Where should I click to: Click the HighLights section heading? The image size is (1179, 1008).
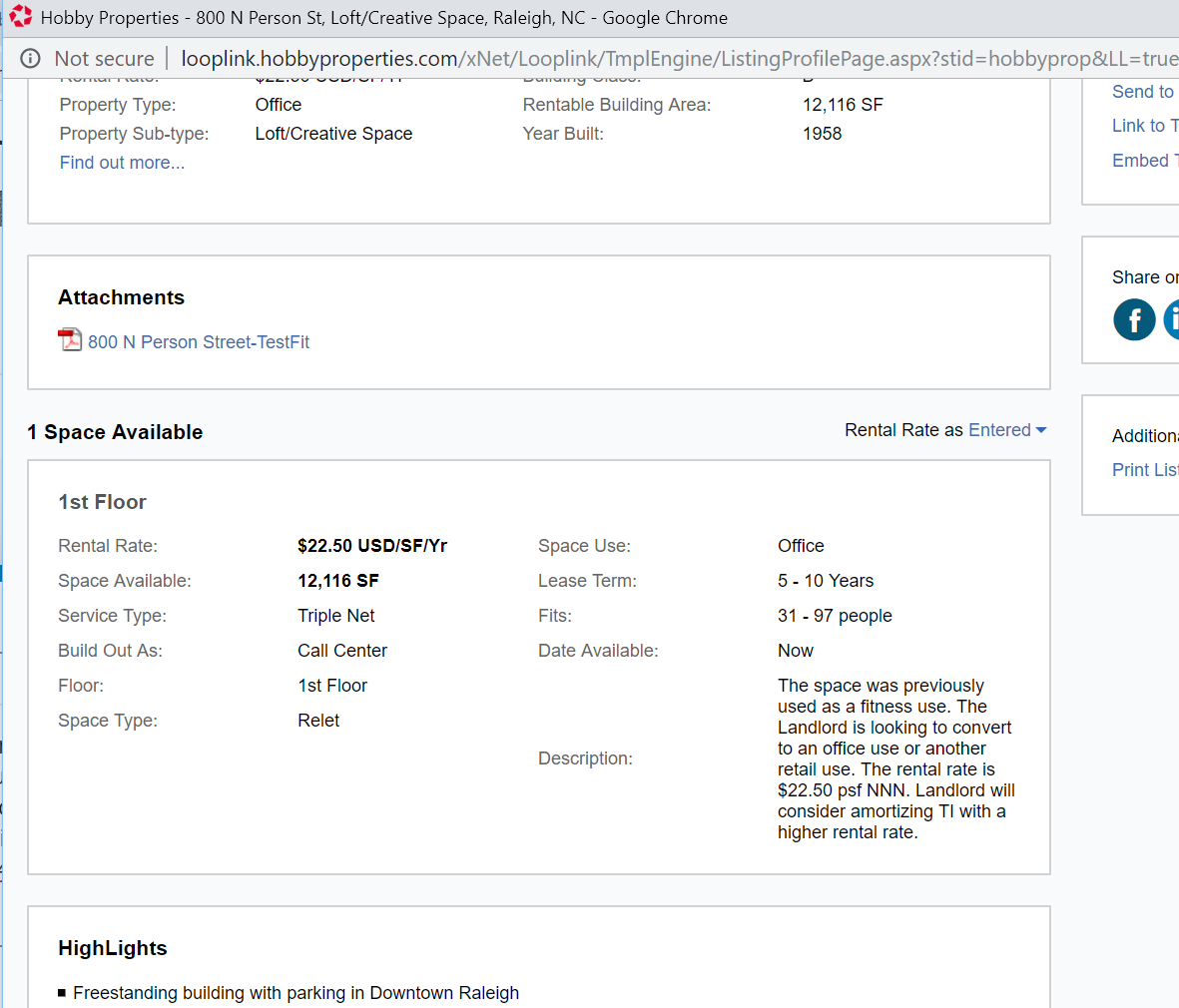tap(112, 948)
